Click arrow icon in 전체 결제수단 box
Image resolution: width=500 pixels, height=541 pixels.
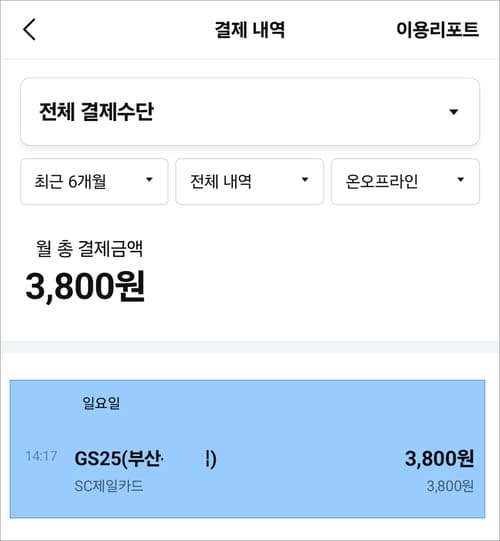[453, 112]
